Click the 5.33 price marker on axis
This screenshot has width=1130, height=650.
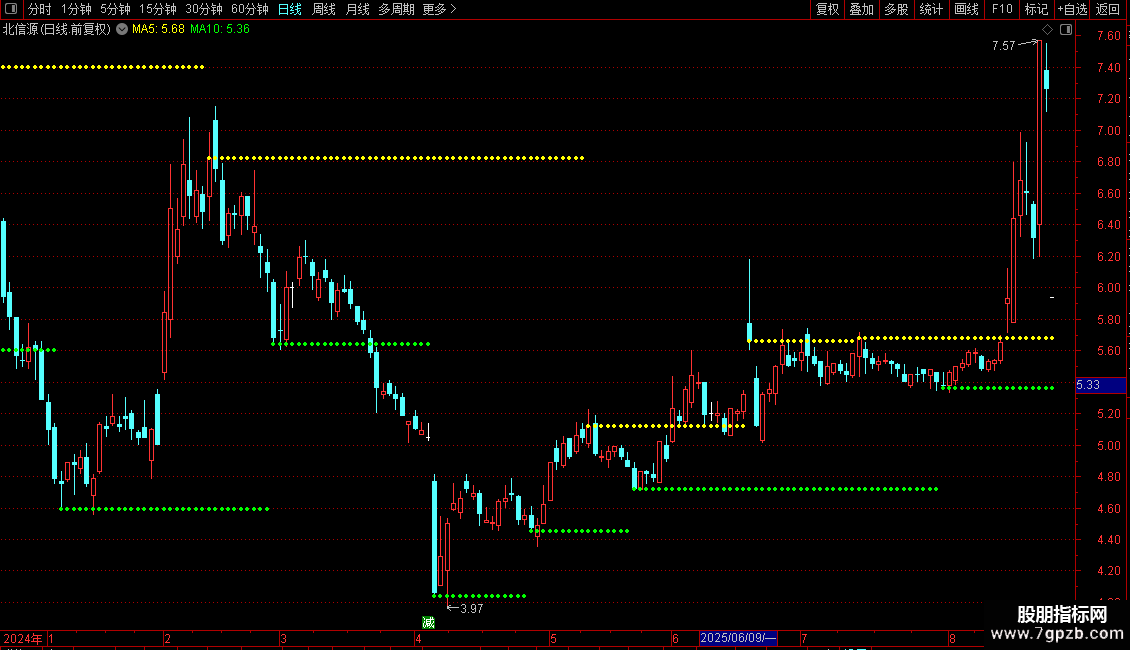[1100, 385]
